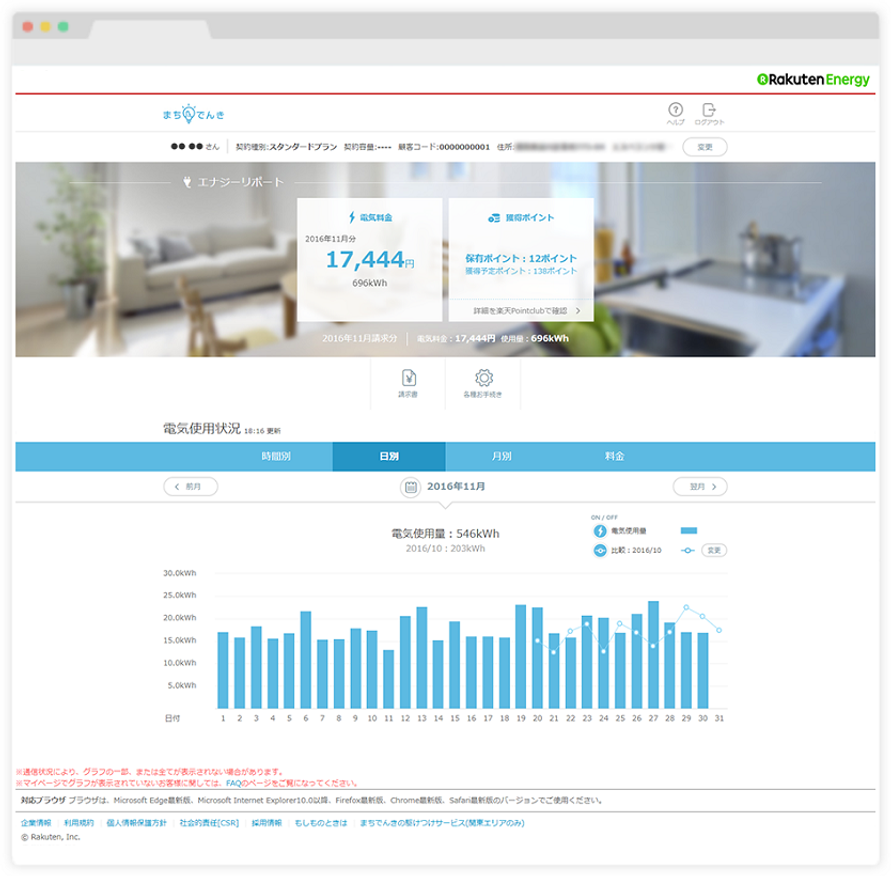This screenshot has height=876, width=891.
Task: Click the ヘルプ help icon
Action: pyautogui.click(x=676, y=109)
